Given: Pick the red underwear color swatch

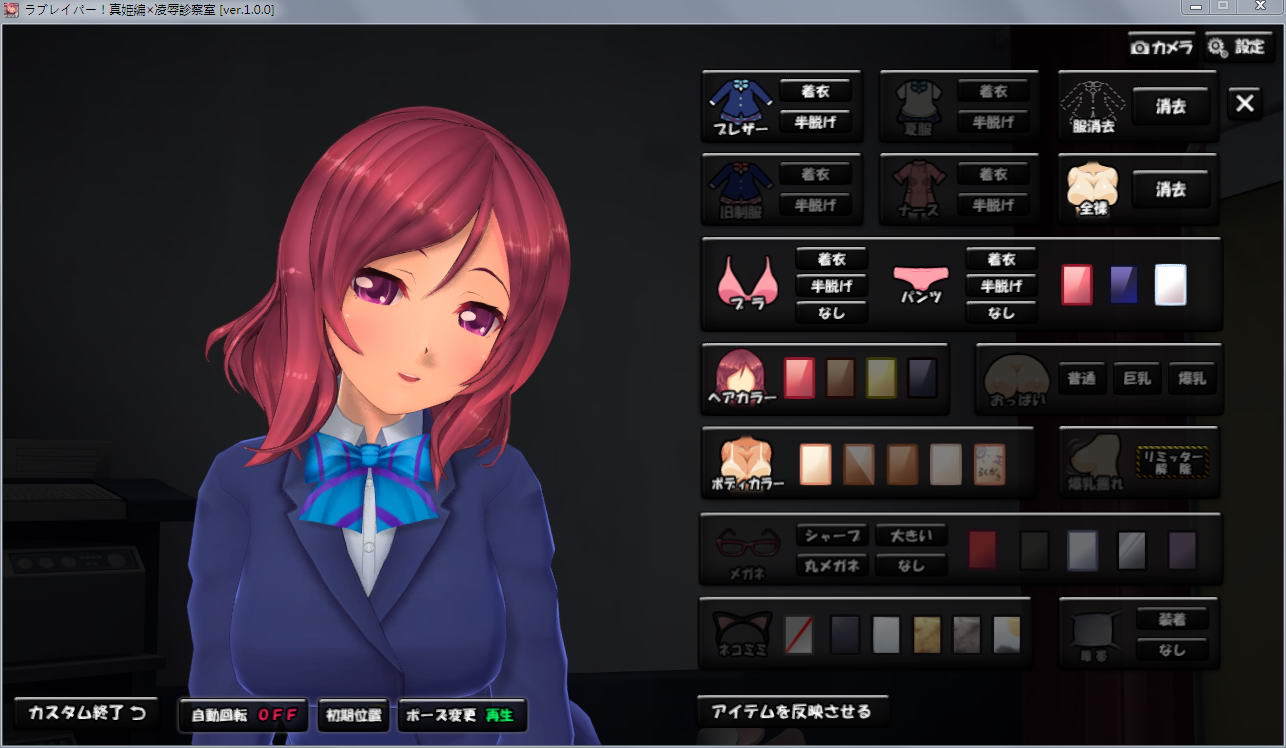Looking at the screenshot, I should [x=1077, y=285].
